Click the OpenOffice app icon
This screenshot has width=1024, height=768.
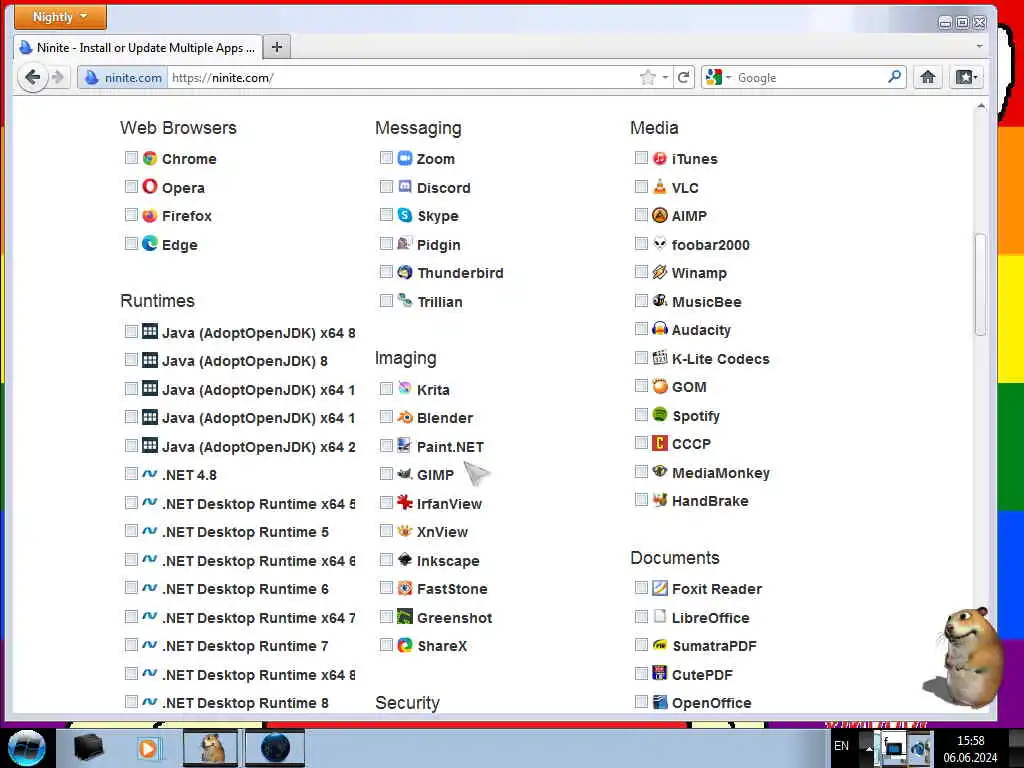coord(660,702)
